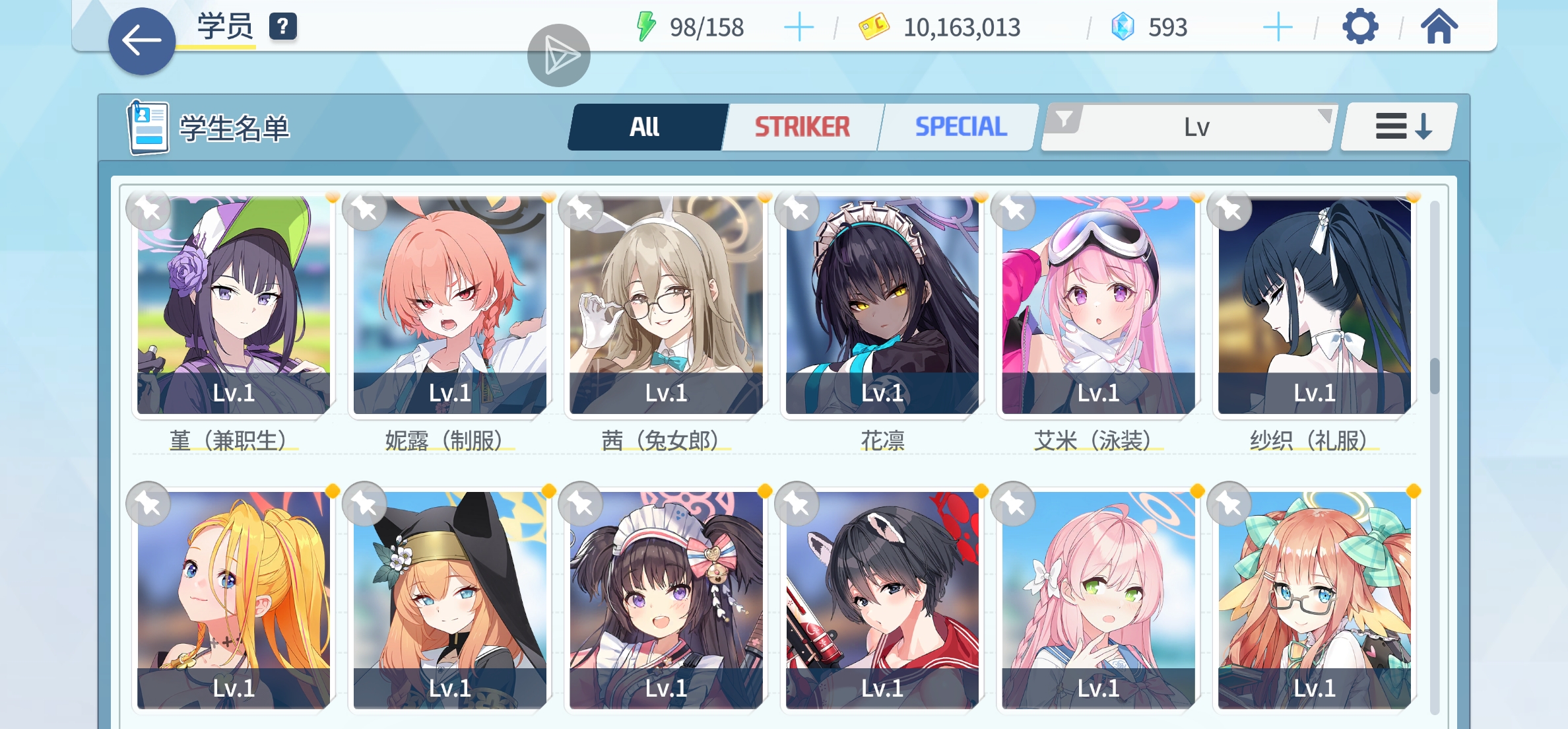
Task: Click the settings gear icon
Action: (1360, 27)
